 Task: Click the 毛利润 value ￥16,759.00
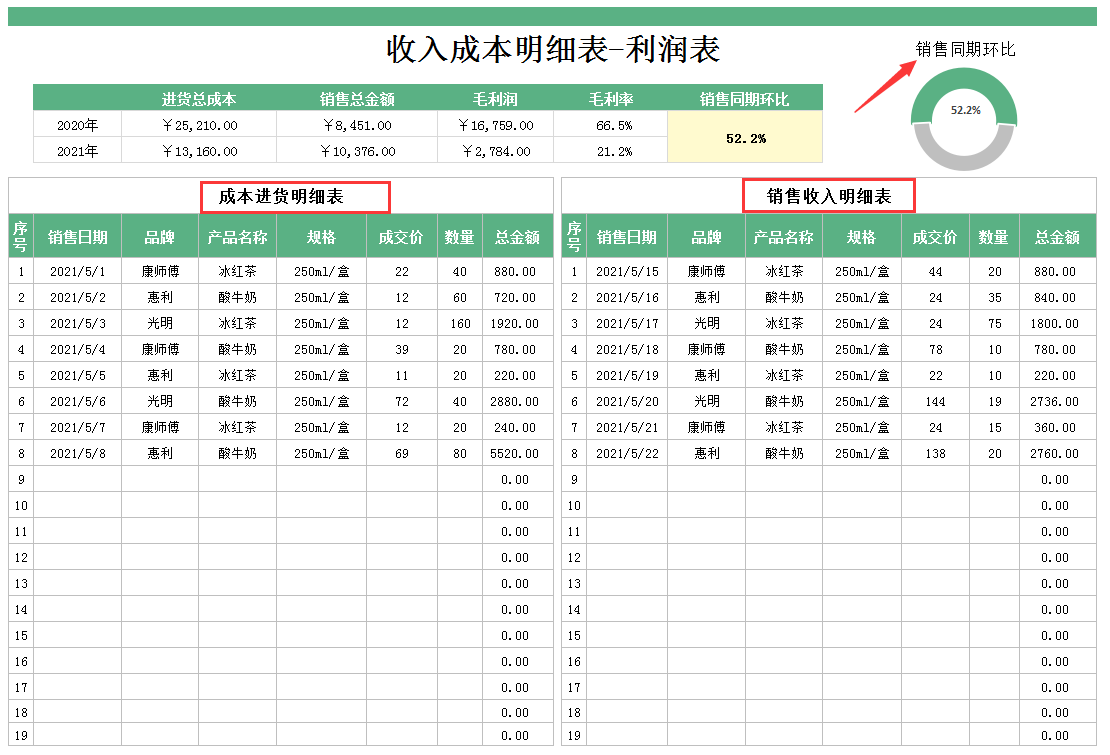pos(496,125)
